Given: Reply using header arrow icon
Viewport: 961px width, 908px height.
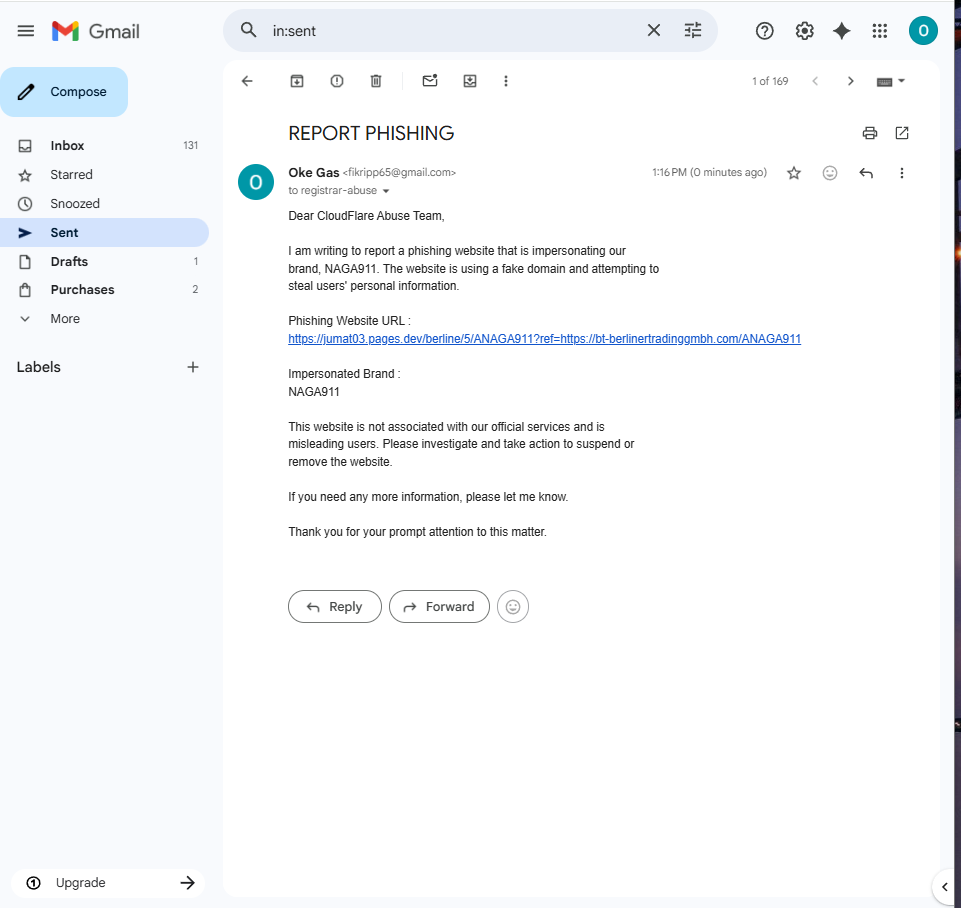Looking at the screenshot, I should pos(865,173).
